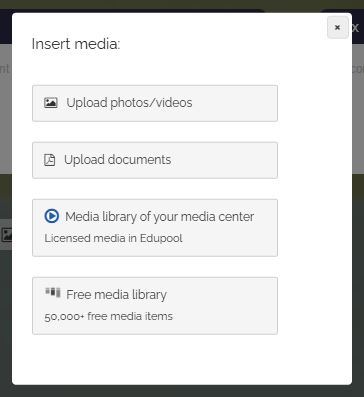Open the Free media library
This screenshot has height=397, width=364.
[155, 306]
